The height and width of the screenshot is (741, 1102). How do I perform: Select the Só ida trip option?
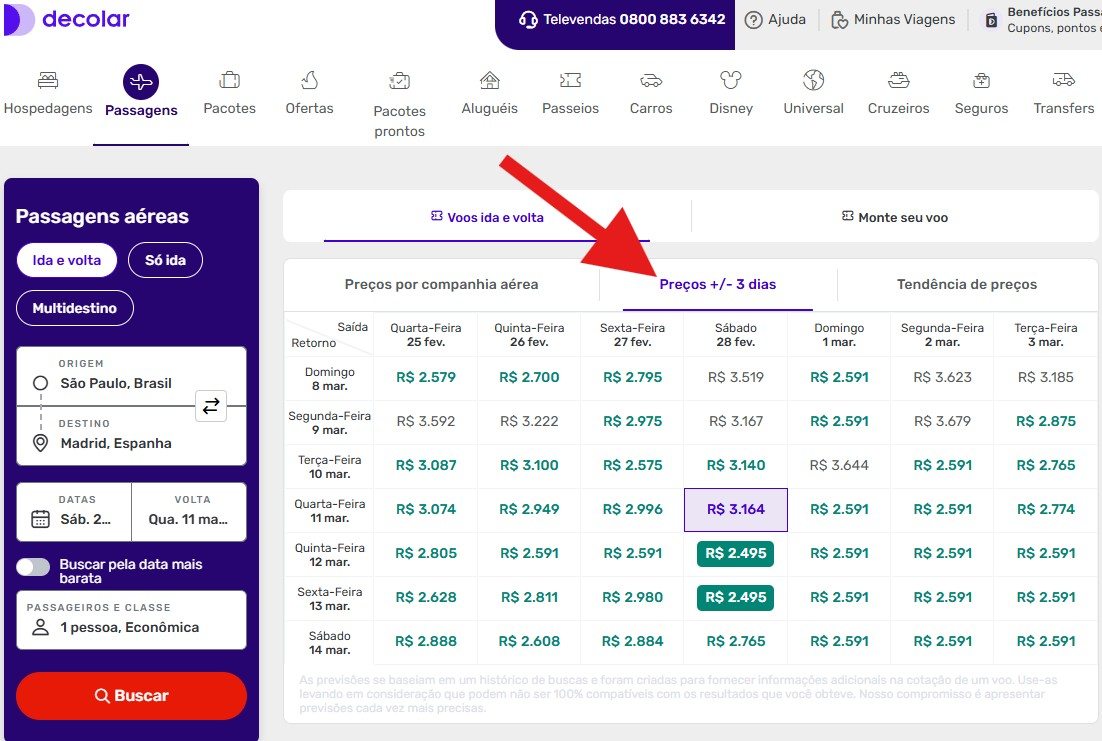tap(166, 260)
